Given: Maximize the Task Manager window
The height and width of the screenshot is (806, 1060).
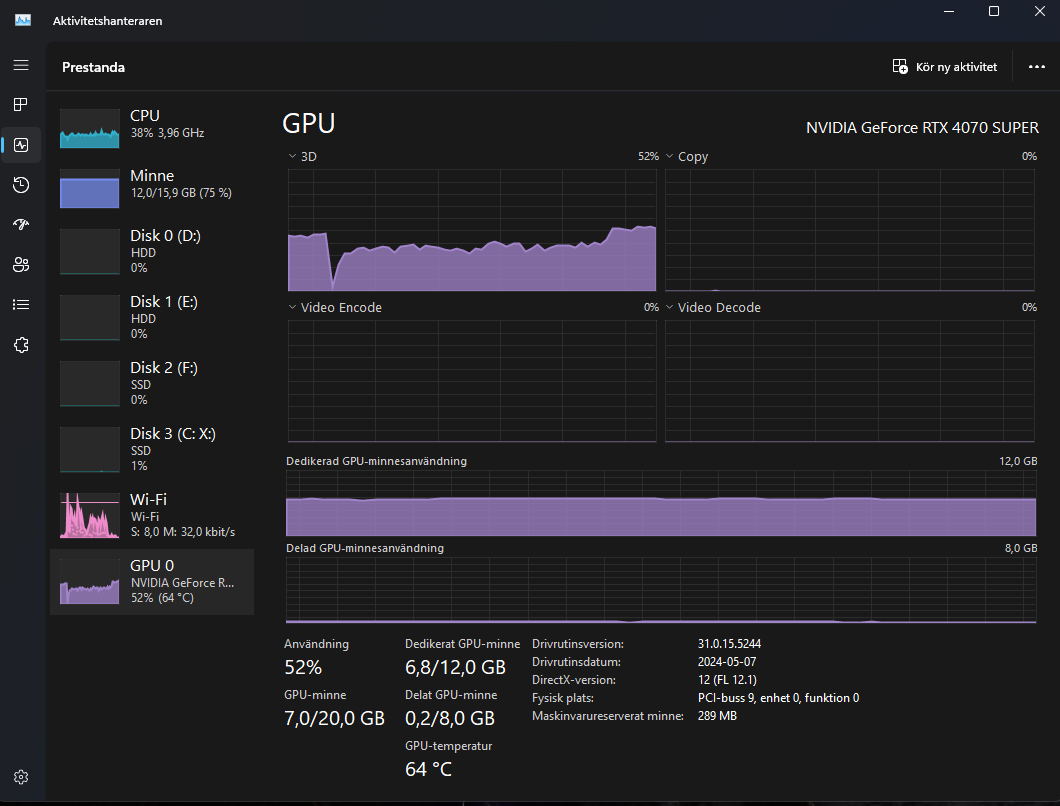Looking at the screenshot, I should 994,11.
